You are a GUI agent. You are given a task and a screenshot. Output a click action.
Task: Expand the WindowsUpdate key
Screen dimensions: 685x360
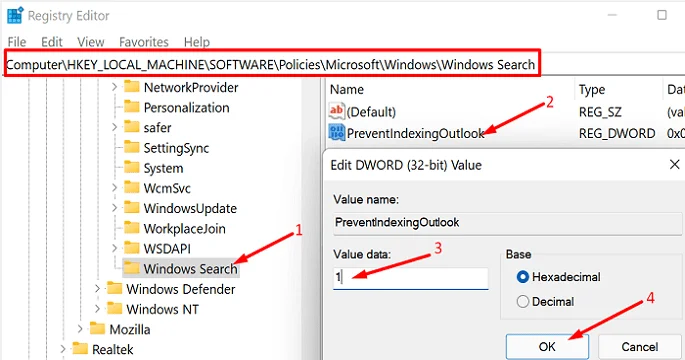tap(114, 208)
